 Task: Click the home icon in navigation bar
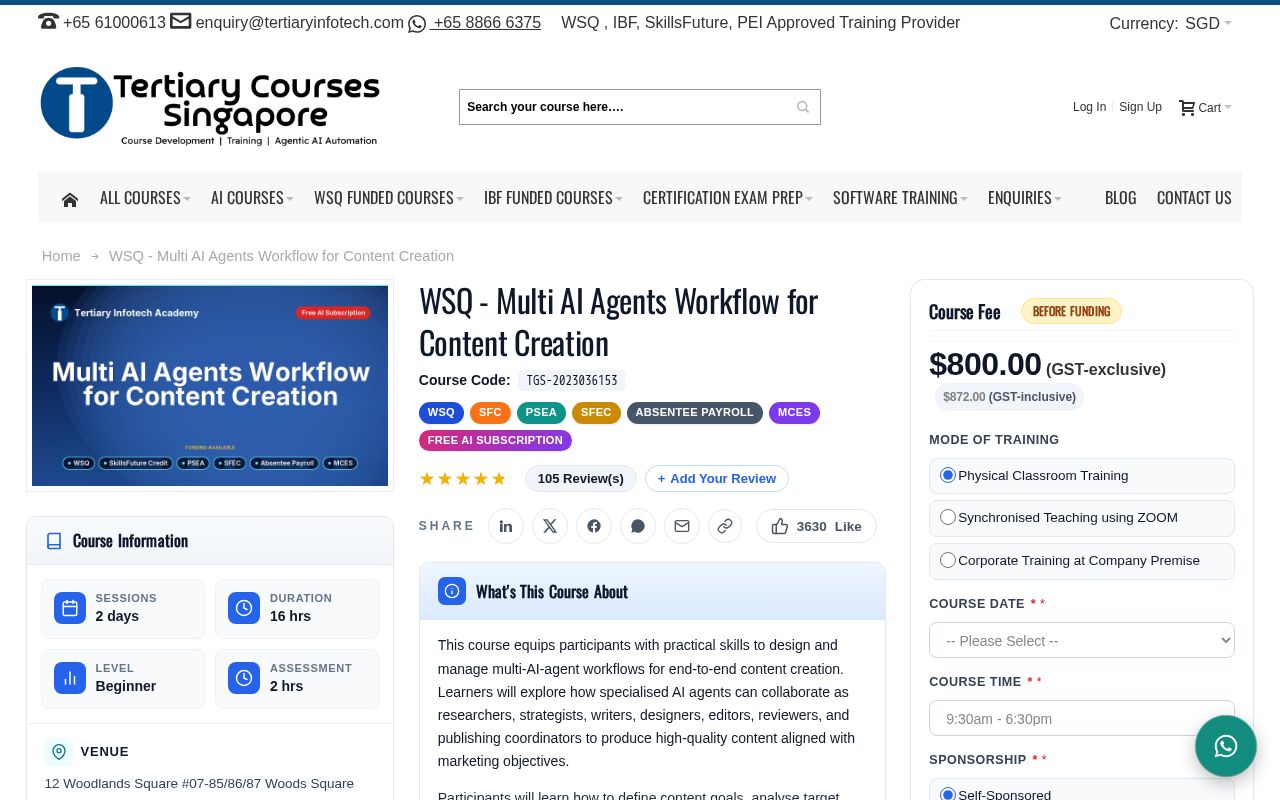click(x=70, y=199)
